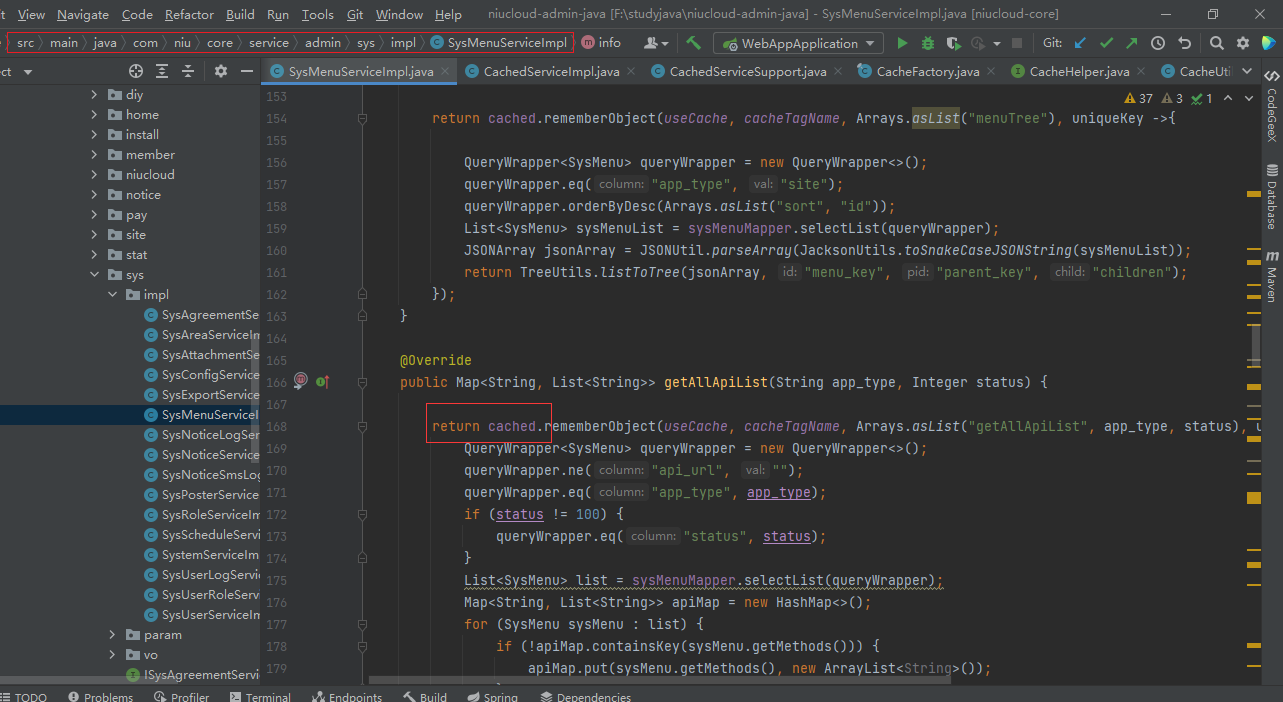Toggle the Terminal tool window
The width and height of the screenshot is (1283, 702).
[x=259, y=697]
